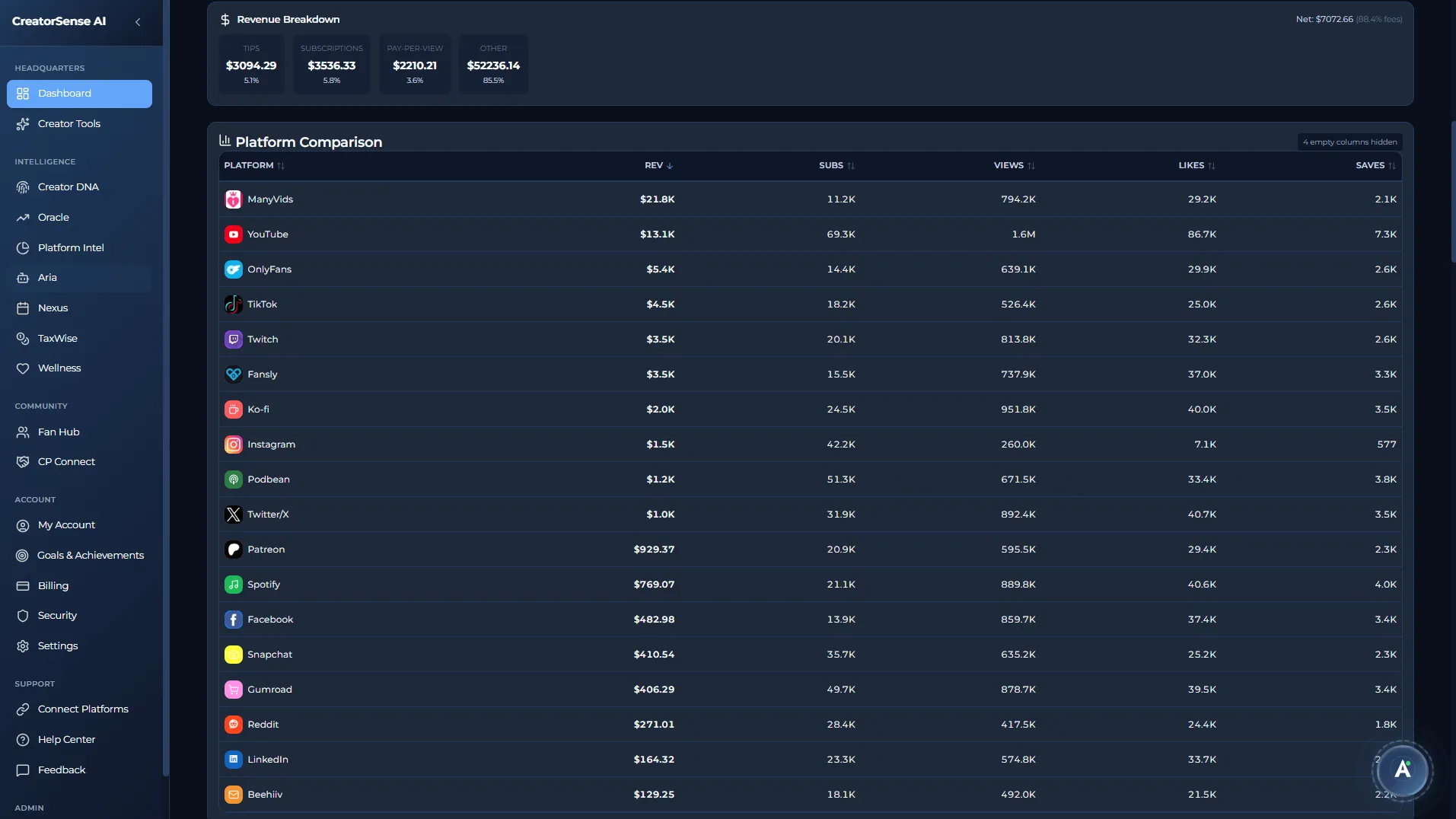
Task: Open TaxWise using its sidebar icon
Action: 23,338
